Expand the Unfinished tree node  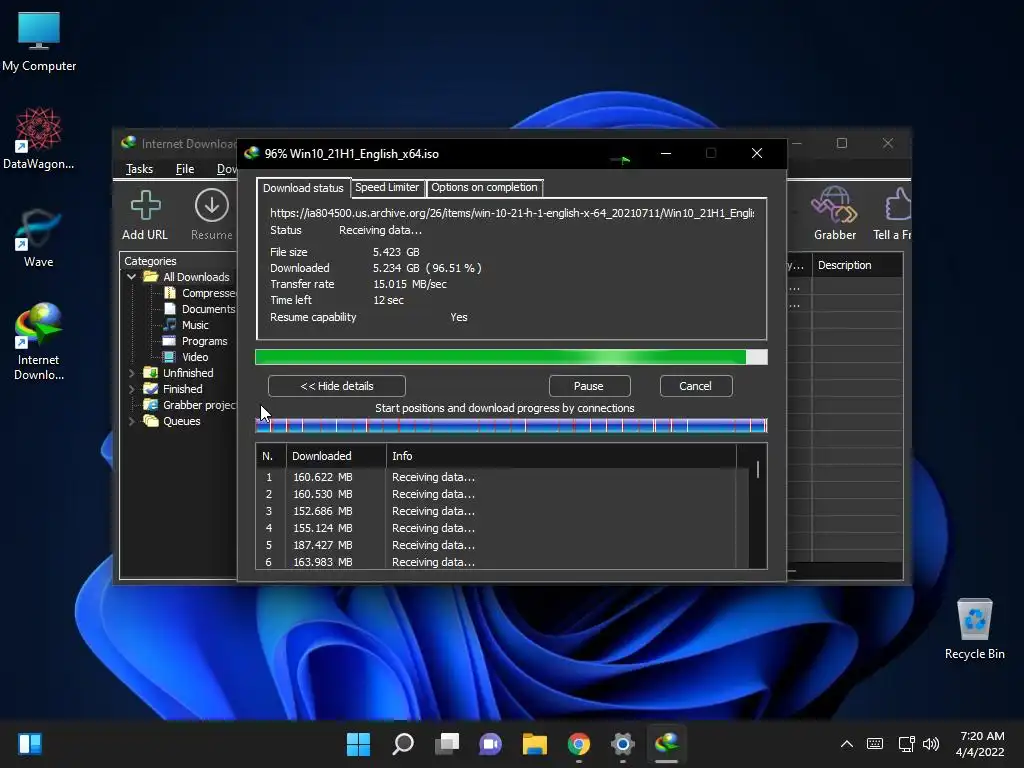click(131, 373)
